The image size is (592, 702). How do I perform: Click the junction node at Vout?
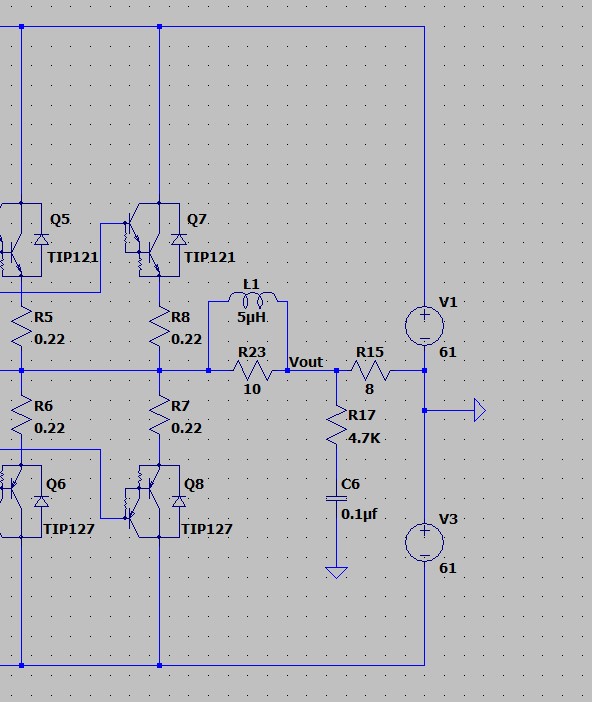287,371
